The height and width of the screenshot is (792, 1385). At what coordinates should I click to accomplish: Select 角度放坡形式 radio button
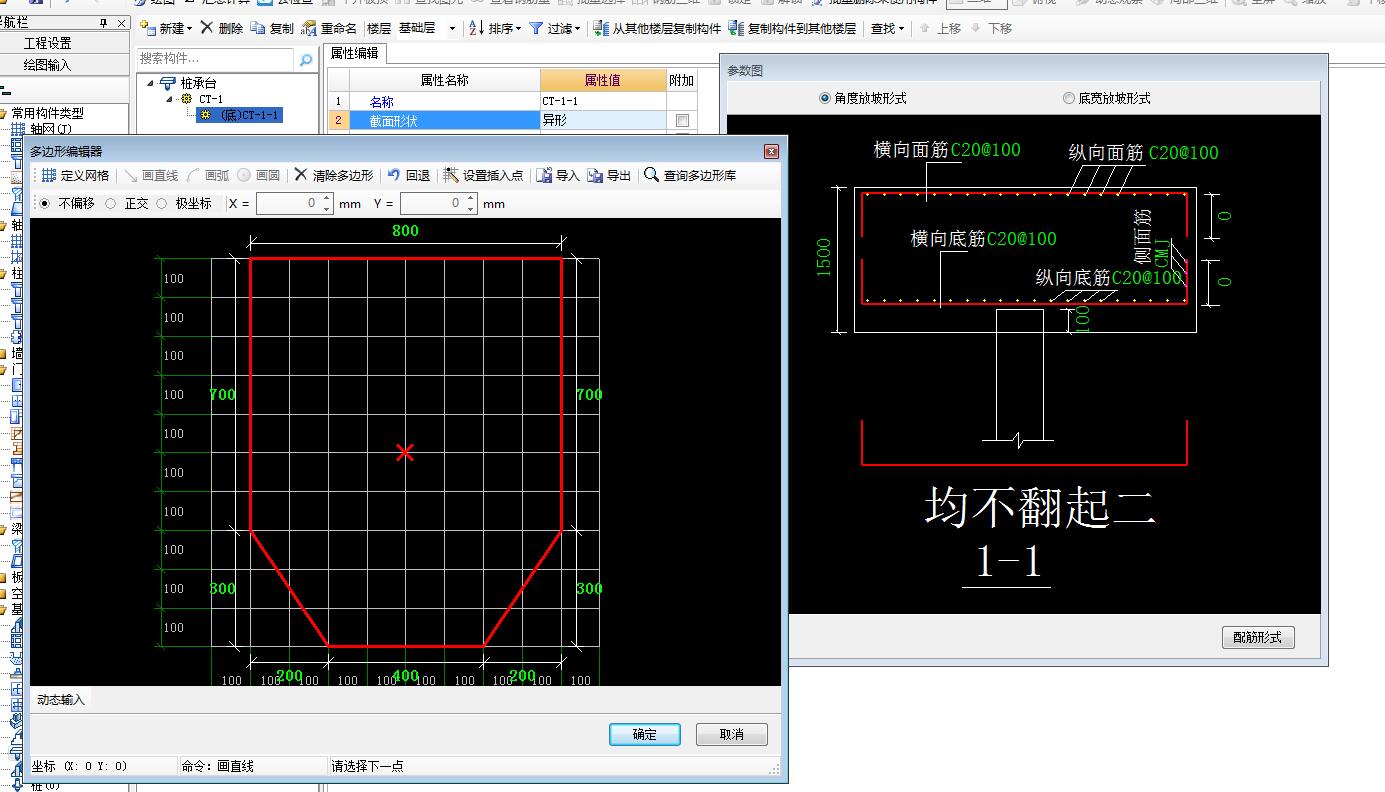point(825,98)
